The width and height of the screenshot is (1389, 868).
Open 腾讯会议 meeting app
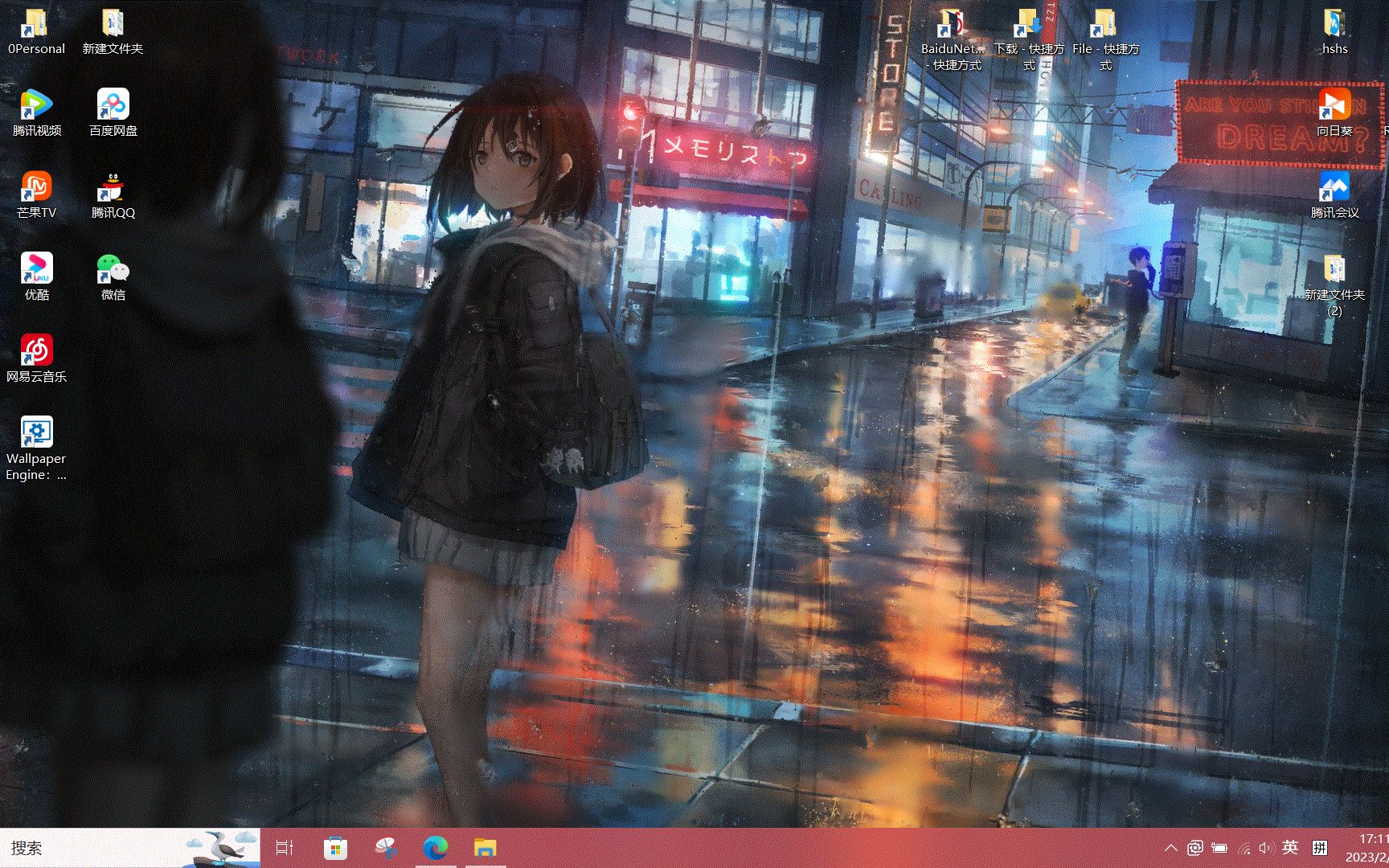click(x=1334, y=195)
